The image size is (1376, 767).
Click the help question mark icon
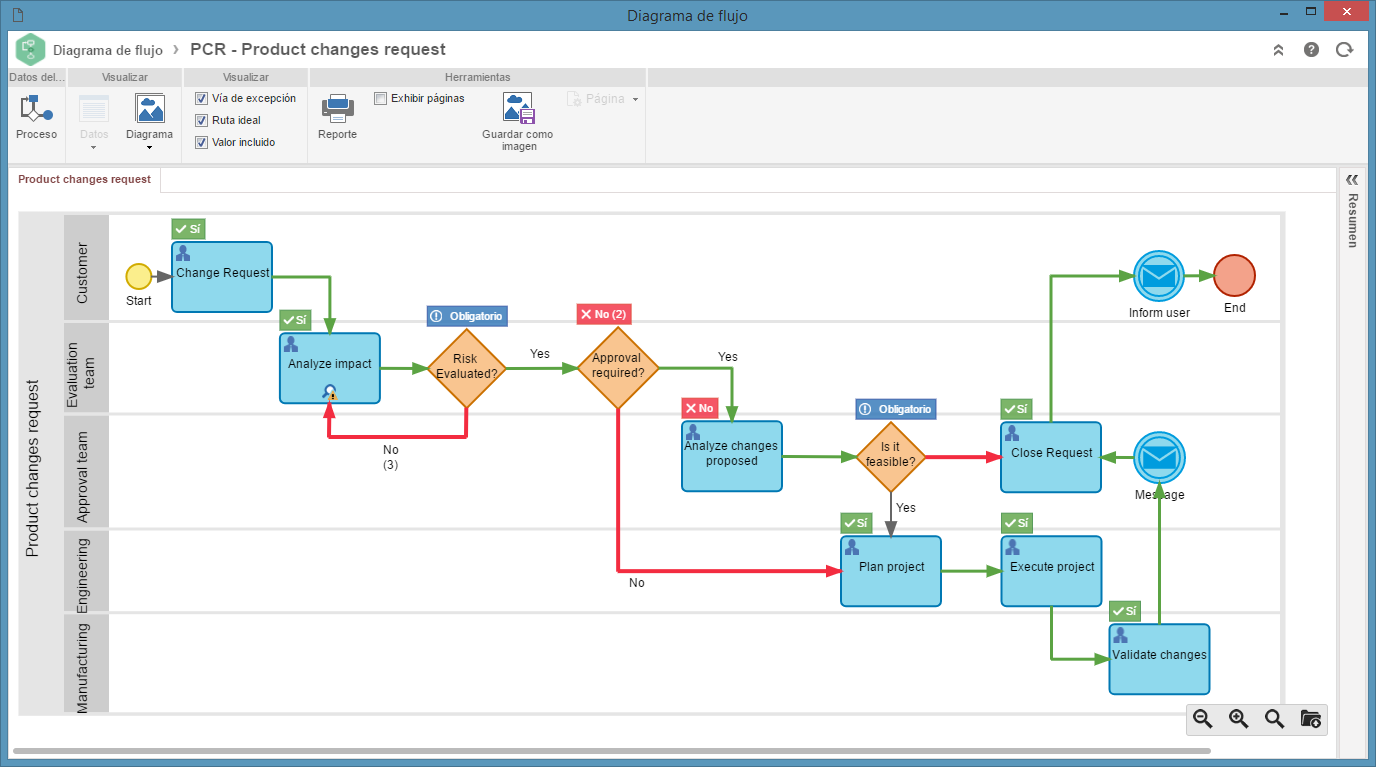tap(1311, 49)
